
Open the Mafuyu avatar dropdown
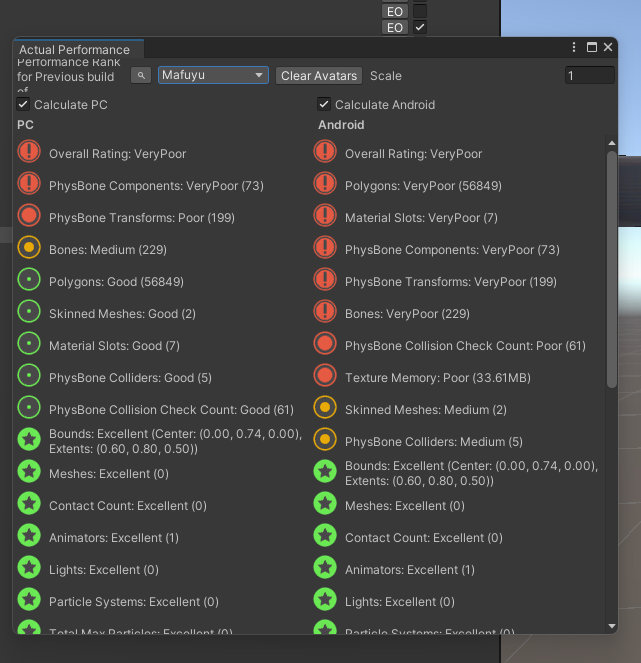pyautogui.click(x=213, y=75)
